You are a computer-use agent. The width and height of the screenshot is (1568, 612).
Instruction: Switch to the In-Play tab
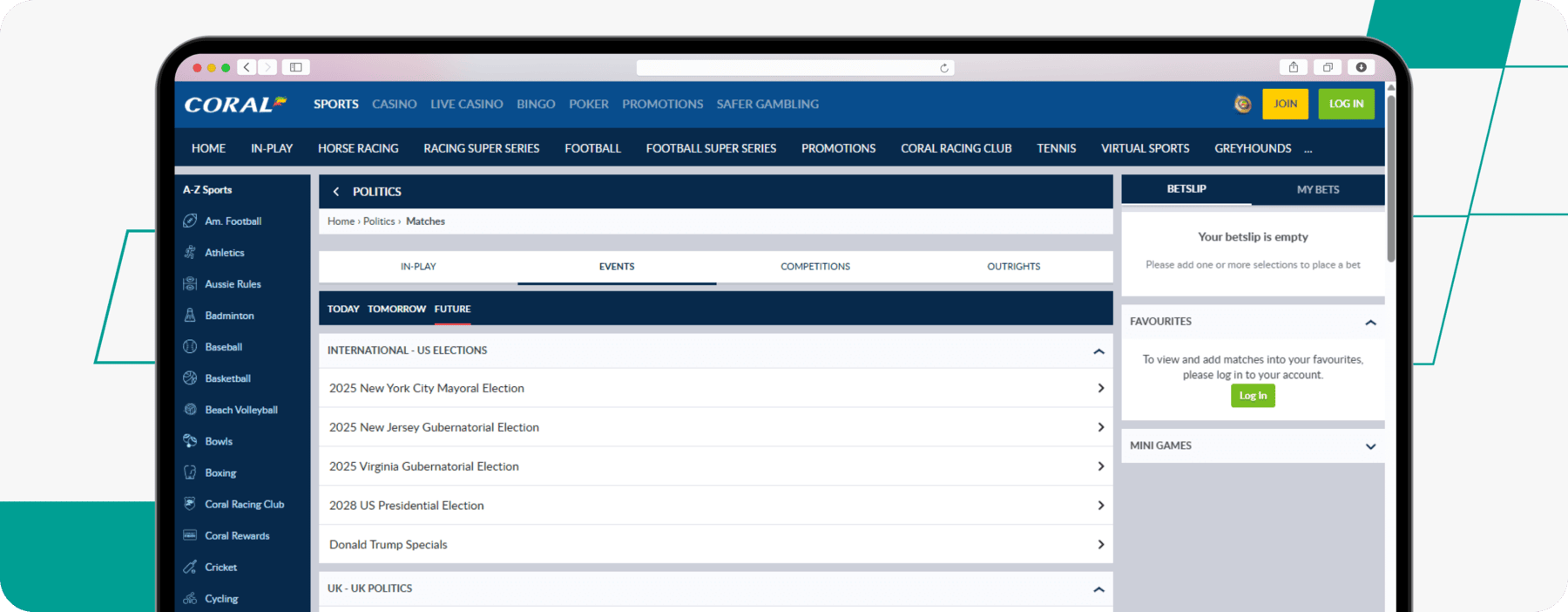tap(418, 267)
